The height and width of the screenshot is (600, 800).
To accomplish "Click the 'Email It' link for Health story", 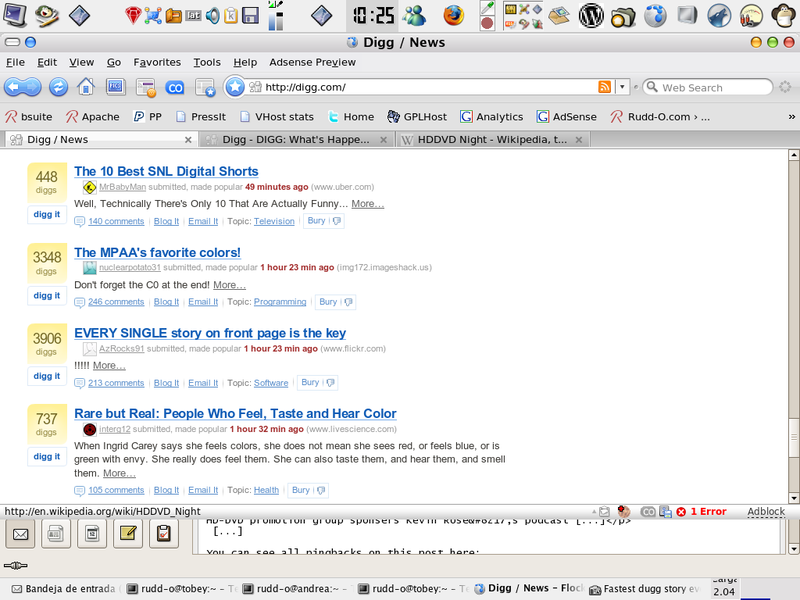I will coord(203,490).
